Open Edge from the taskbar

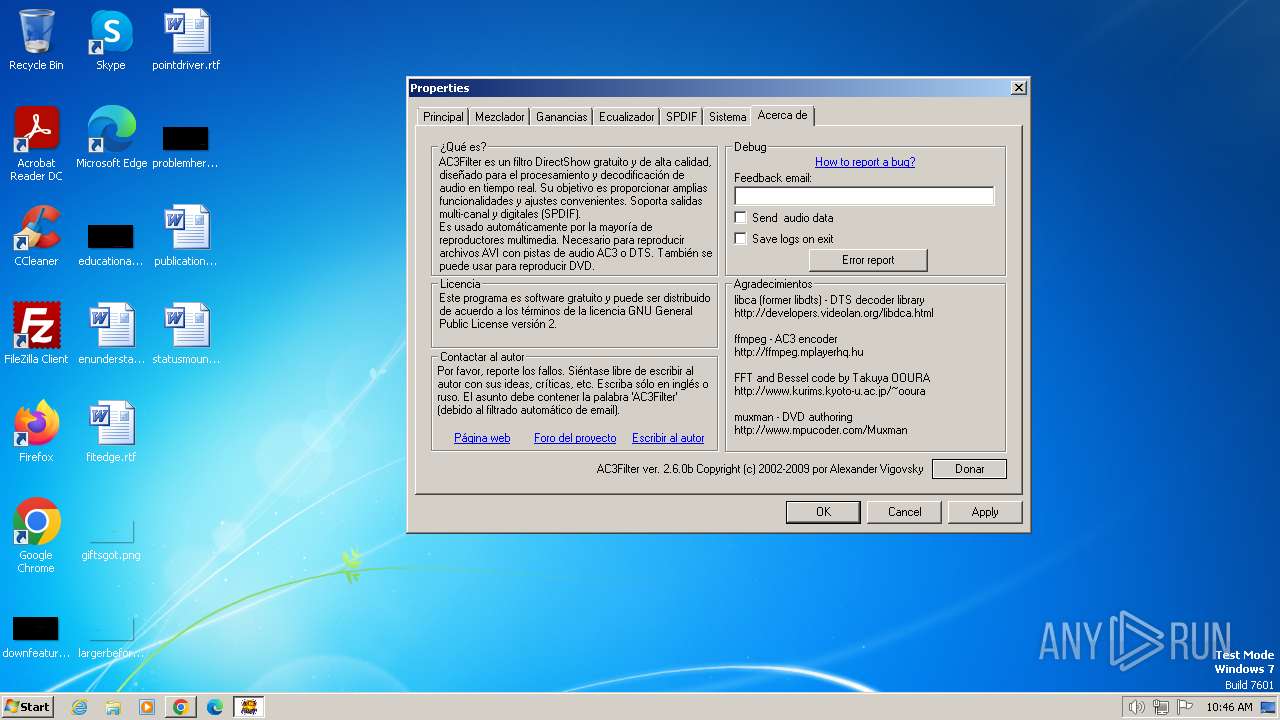pyautogui.click(x=215, y=707)
